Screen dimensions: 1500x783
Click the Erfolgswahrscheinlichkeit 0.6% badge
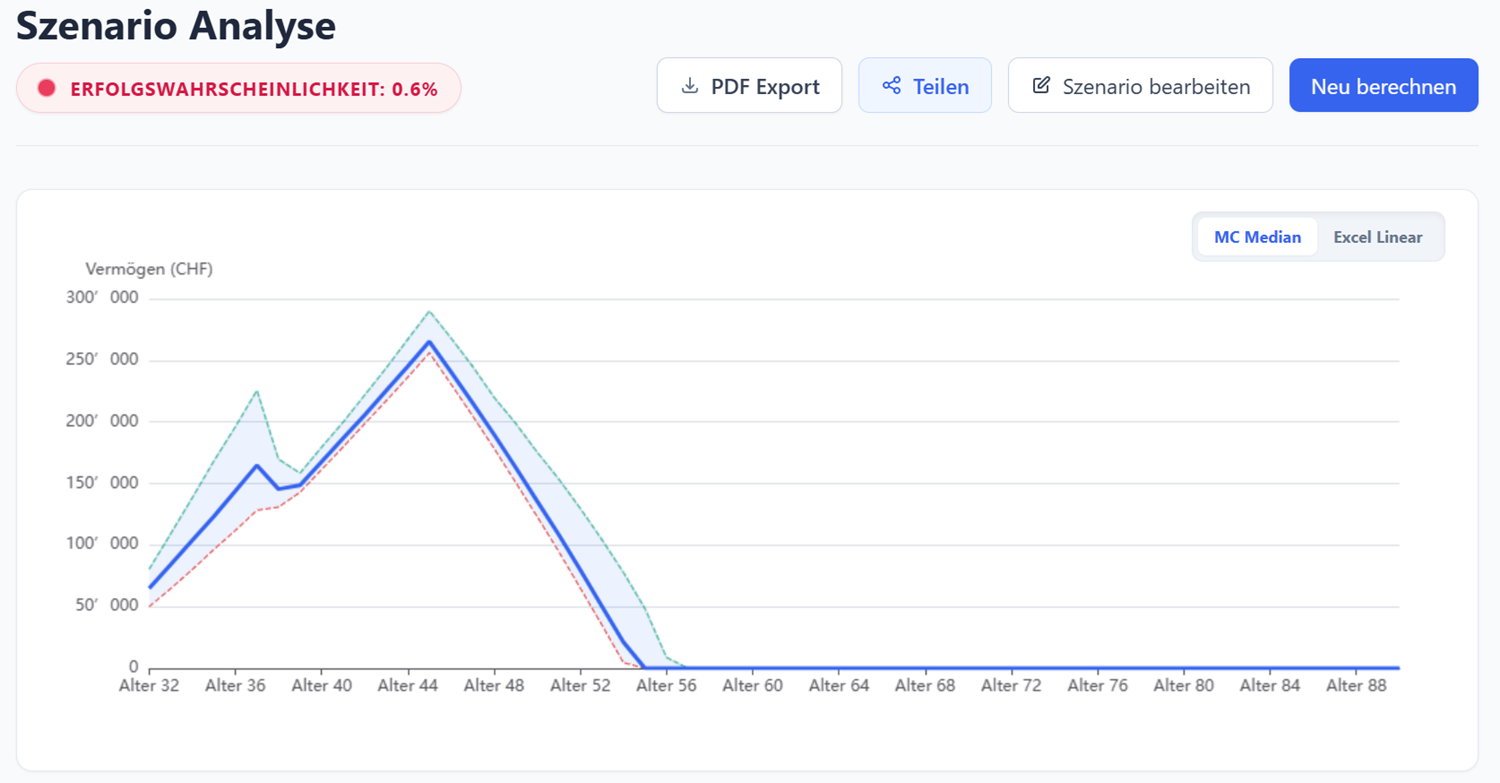[x=238, y=88]
